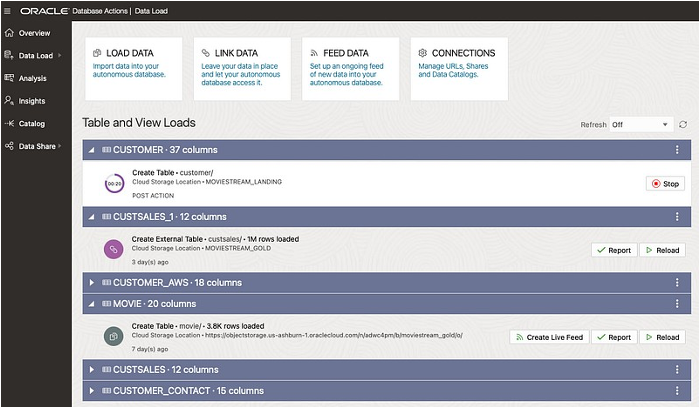Screen dimensions: 700x408
Task: Expand the CUSTOMER_AWS load section
Action: tap(92, 283)
